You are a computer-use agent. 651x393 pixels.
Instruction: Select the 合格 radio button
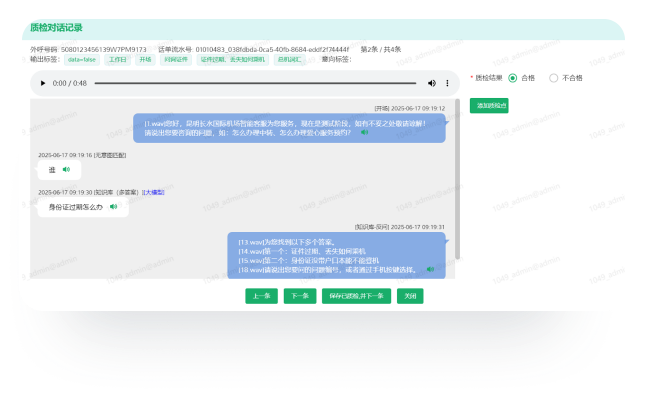click(513, 78)
